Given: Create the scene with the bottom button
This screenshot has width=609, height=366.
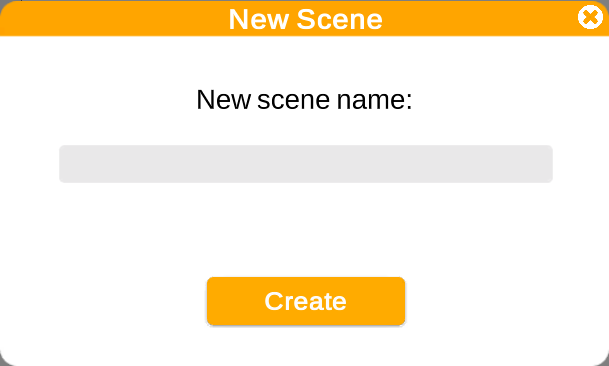Looking at the screenshot, I should pos(306,301).
